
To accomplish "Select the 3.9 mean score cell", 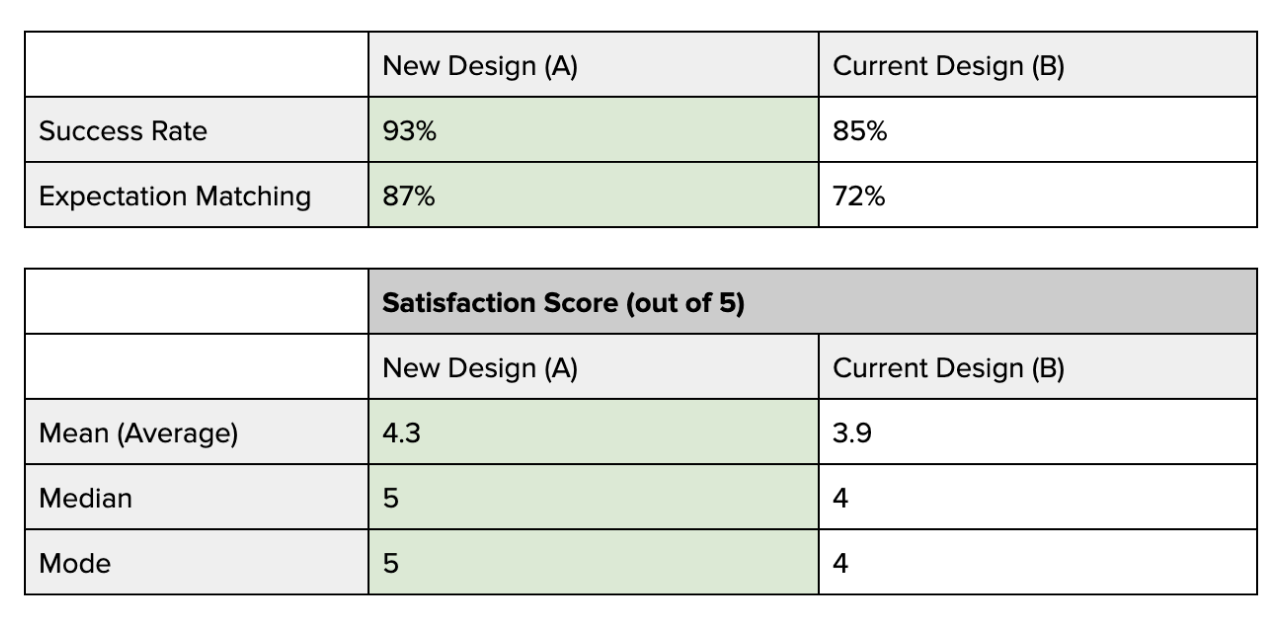I will pos(1036,433).
